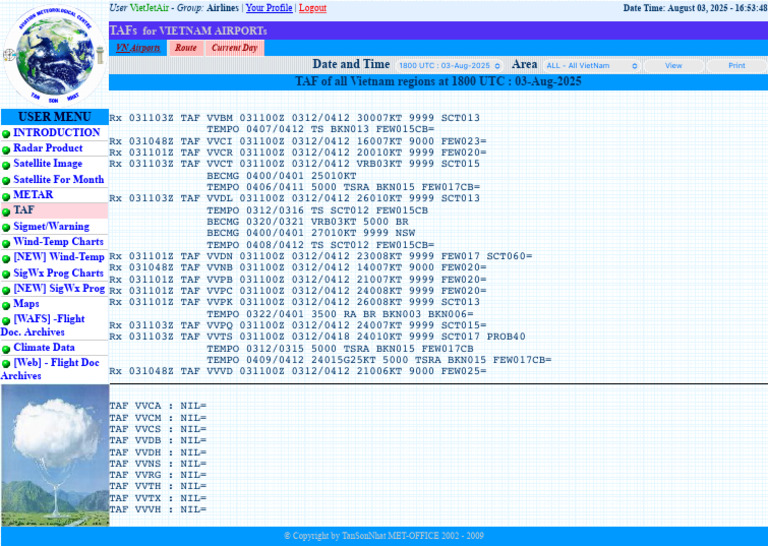Click the VVDL TAF line
768x546 pixels.
pyautogui.click(x=294, y=198)
